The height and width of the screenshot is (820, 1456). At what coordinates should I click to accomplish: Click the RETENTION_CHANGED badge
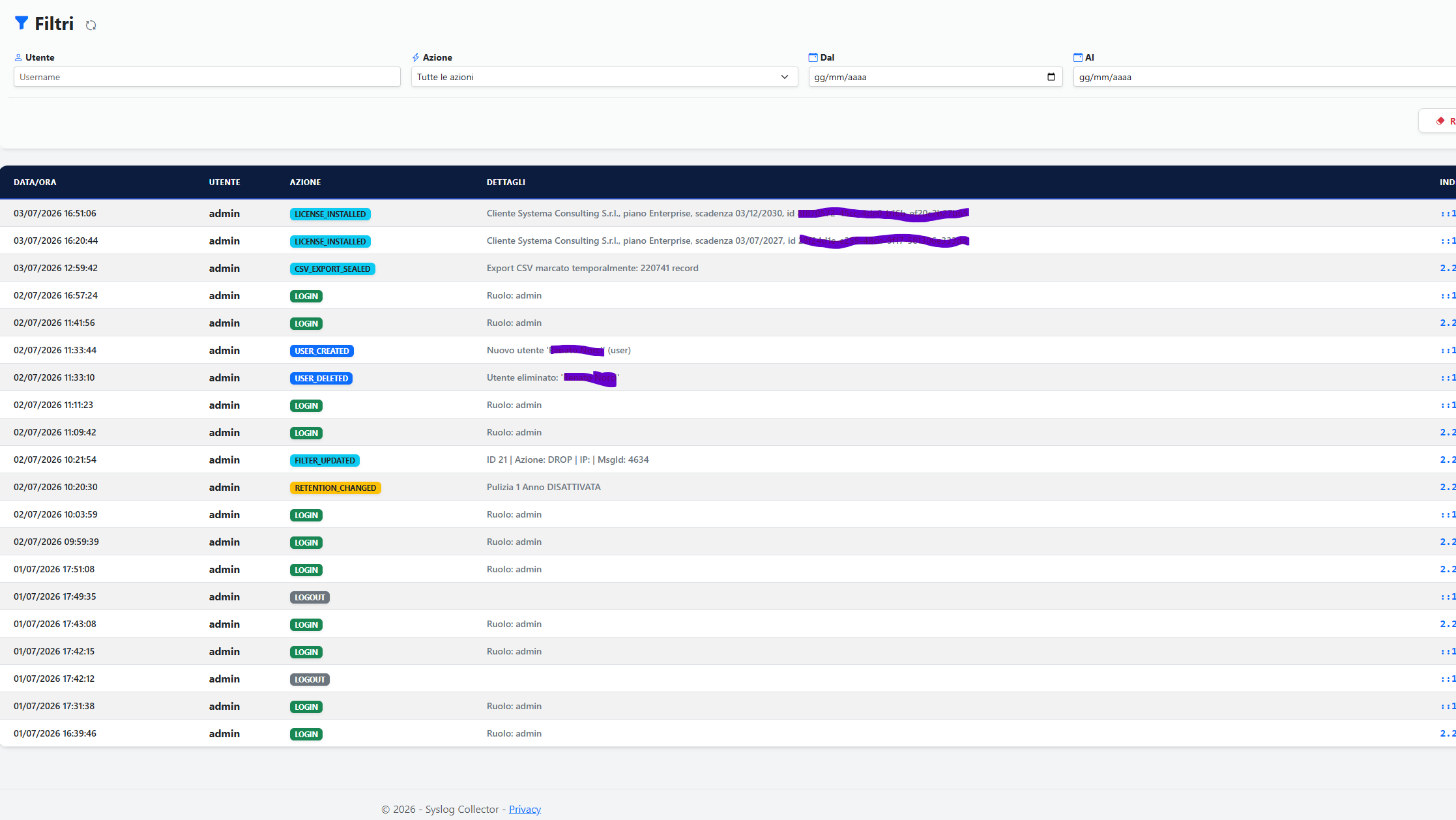(336, 488)
